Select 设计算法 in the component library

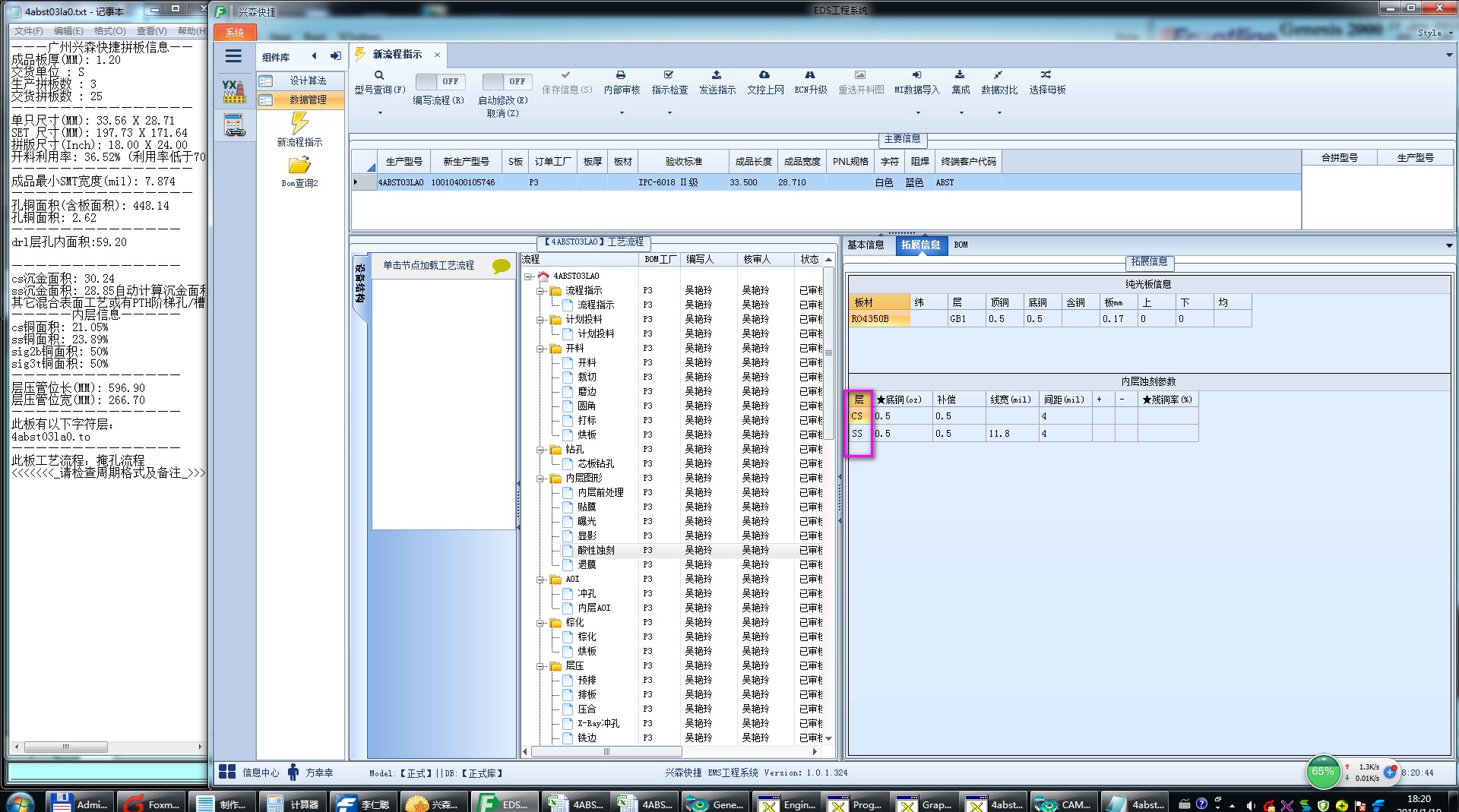300,81
